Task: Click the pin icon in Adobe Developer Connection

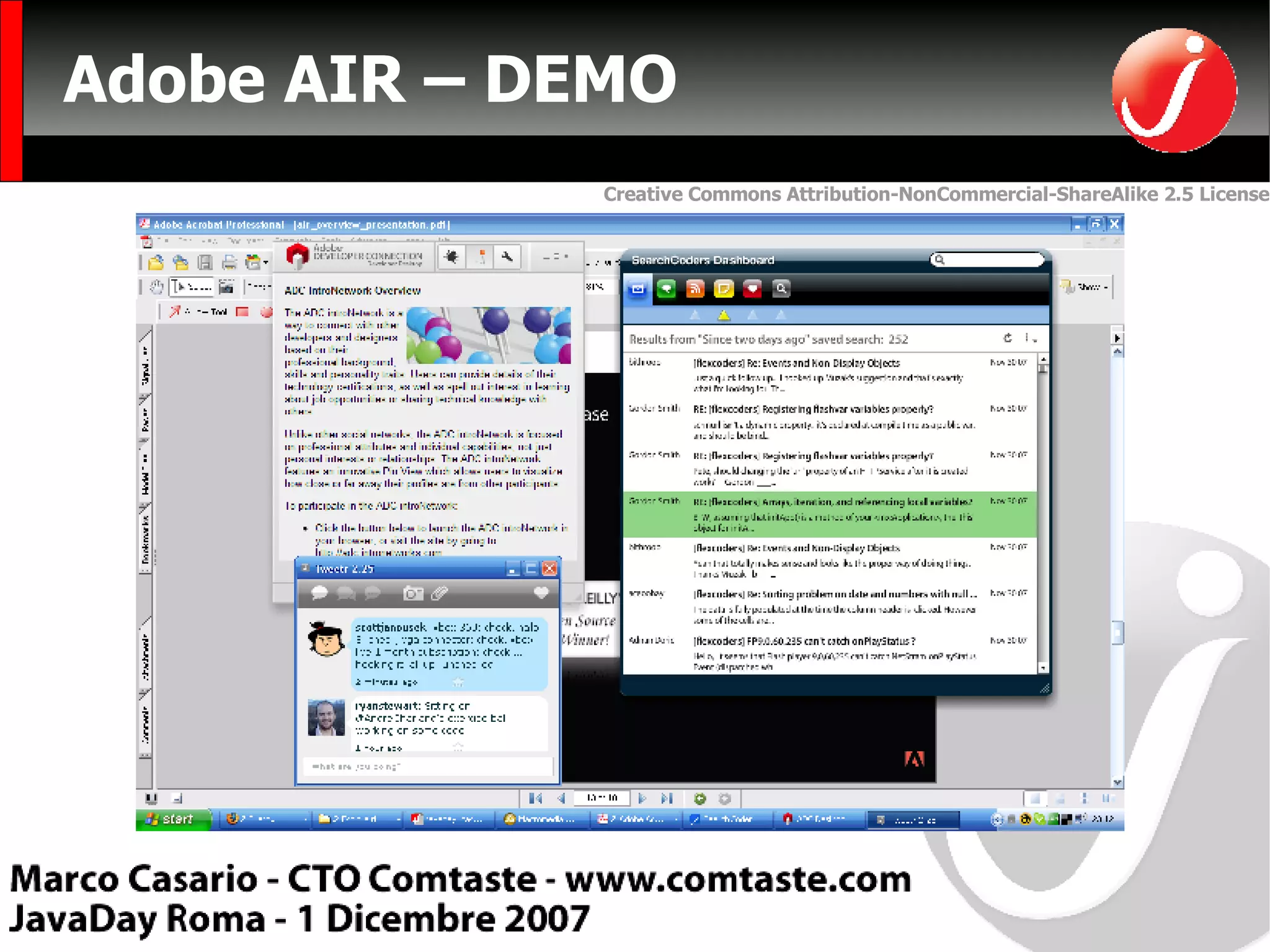Action: pos(481,256)
